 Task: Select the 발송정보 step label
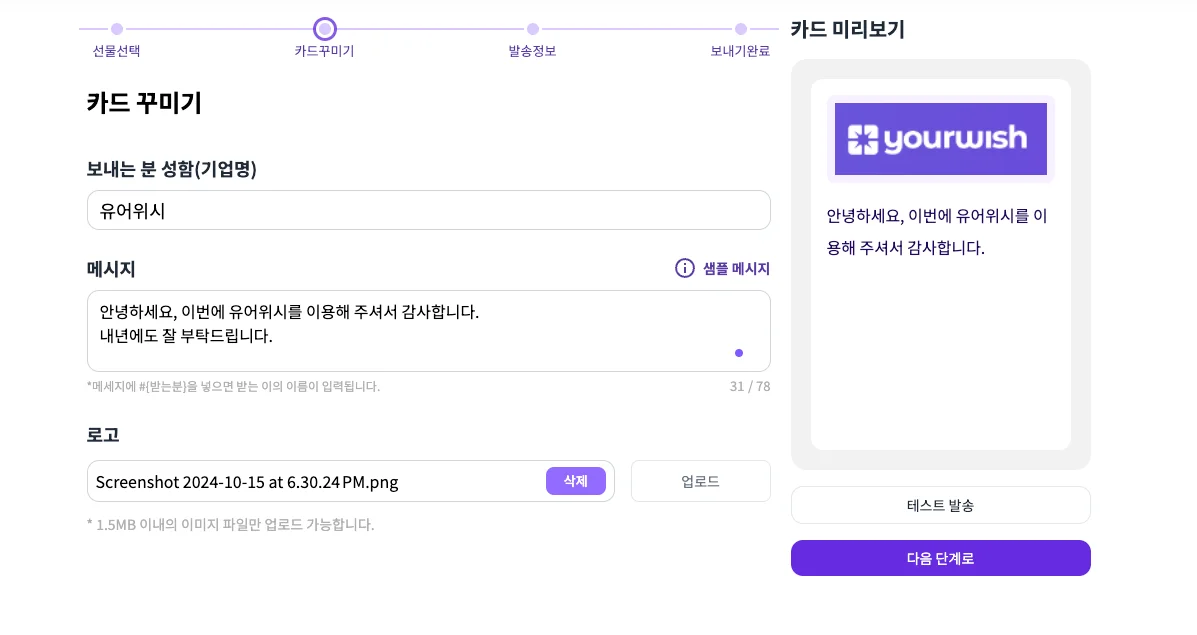531,51
